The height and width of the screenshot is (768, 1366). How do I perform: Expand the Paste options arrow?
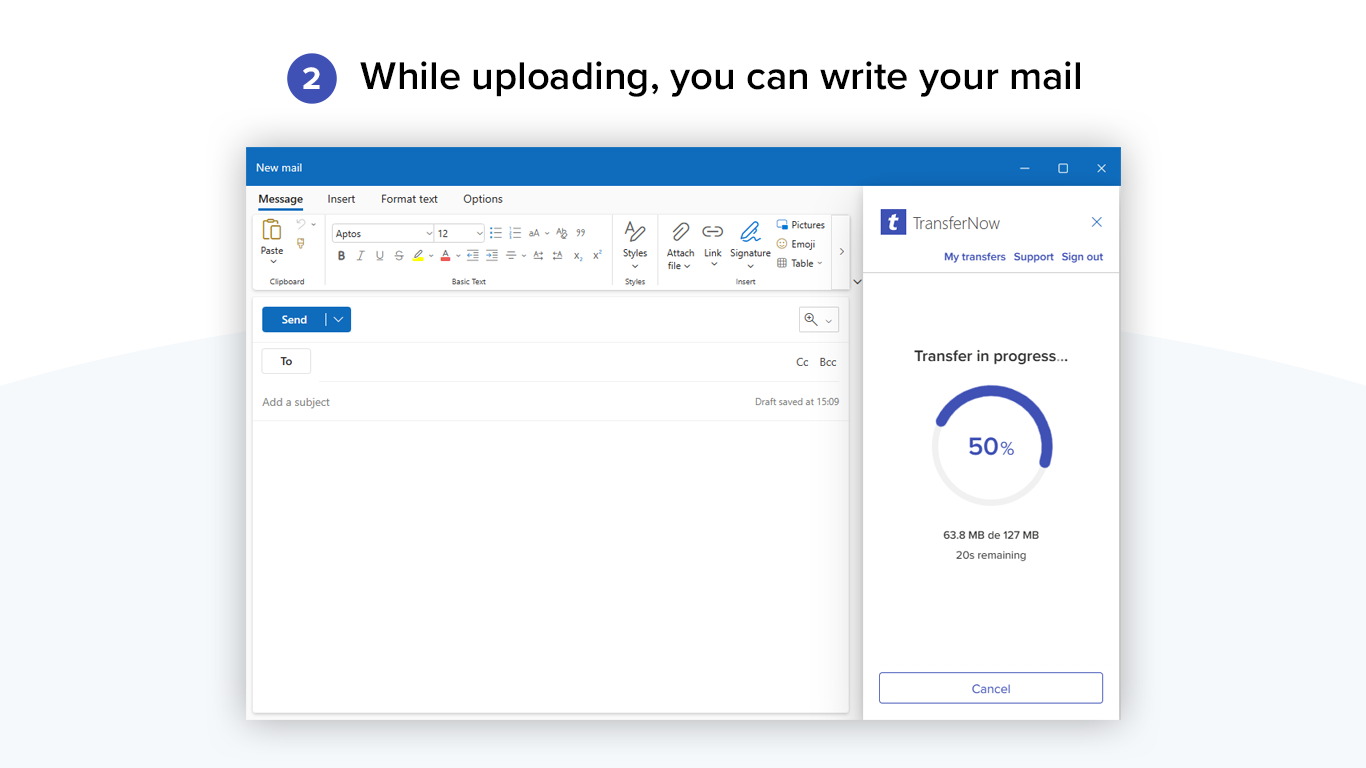point(272,262)
